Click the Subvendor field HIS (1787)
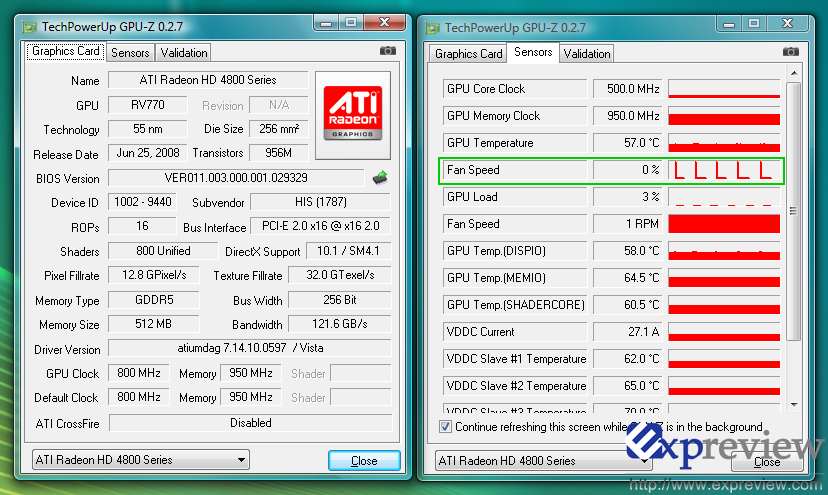This screenshot has height=495, width=828. pyautogui.click(x=321, y=202)
